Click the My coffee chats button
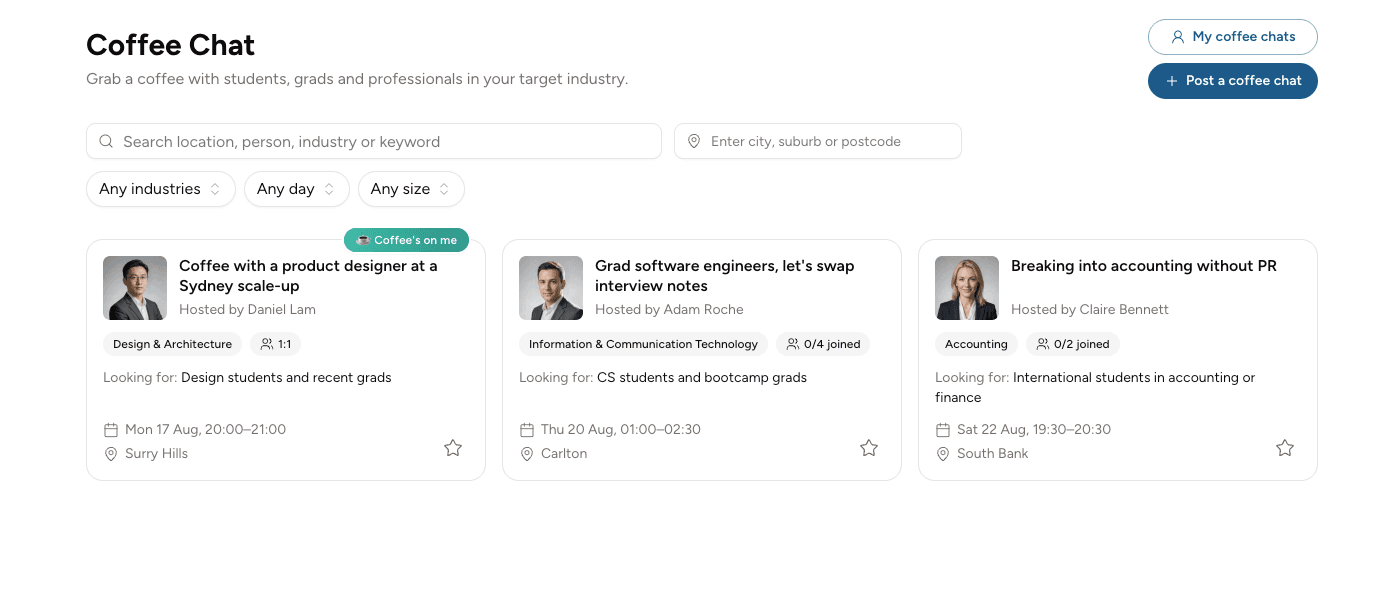The height and width of the screenshot is (600, 1399). tap(1233, 37)
